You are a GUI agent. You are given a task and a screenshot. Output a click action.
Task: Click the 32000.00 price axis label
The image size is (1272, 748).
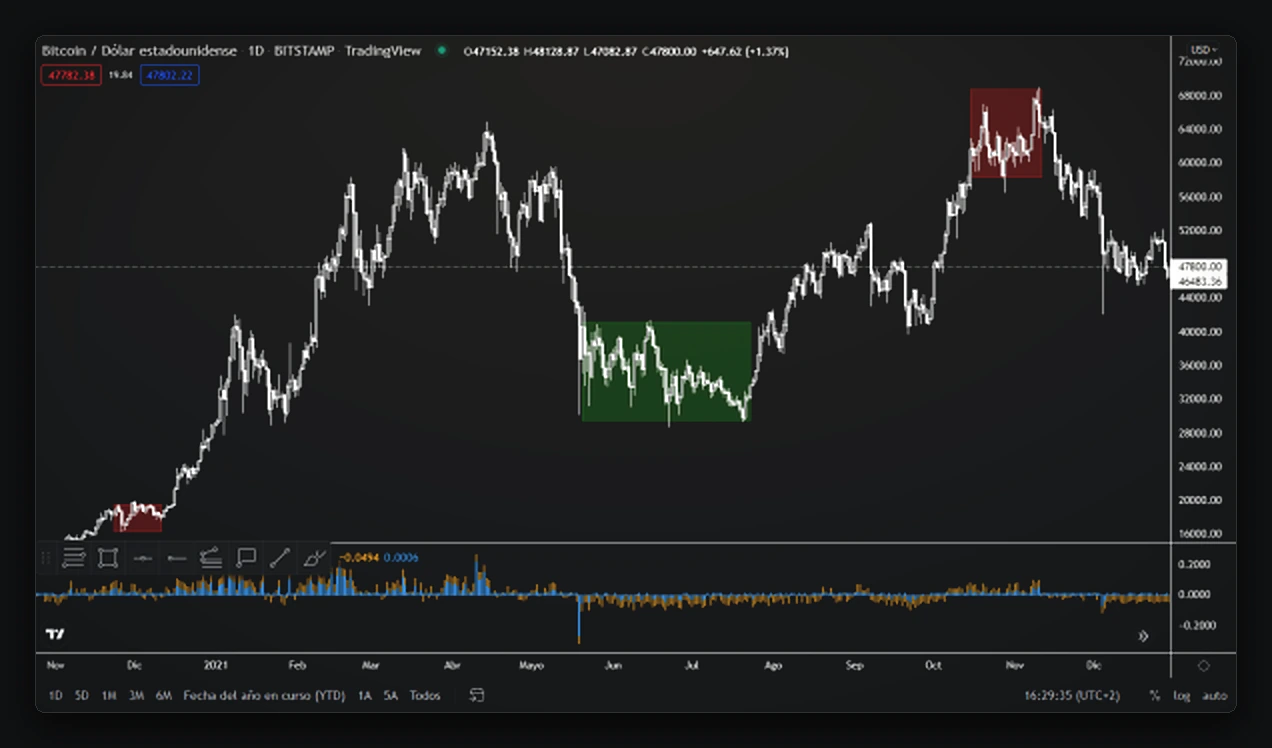[1200, 399]
